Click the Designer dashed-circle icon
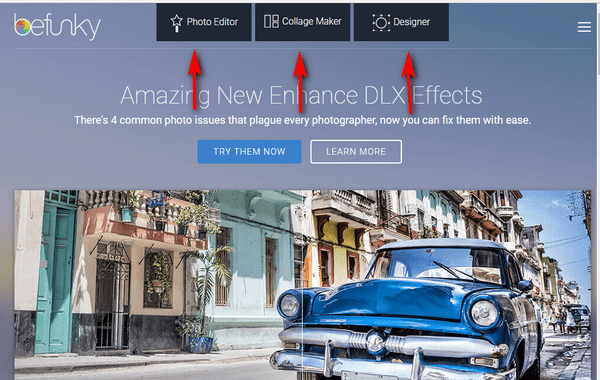The height and width of the screenshot is (380, 600). click(x=381, y=23)
